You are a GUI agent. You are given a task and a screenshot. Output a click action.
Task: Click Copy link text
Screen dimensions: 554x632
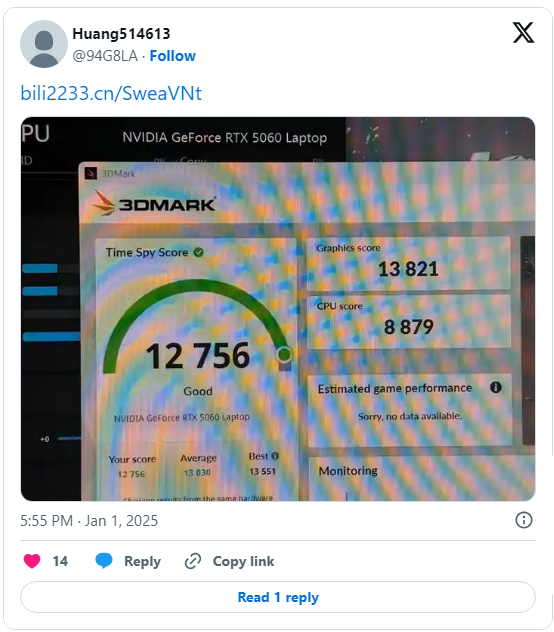[244, 561]
